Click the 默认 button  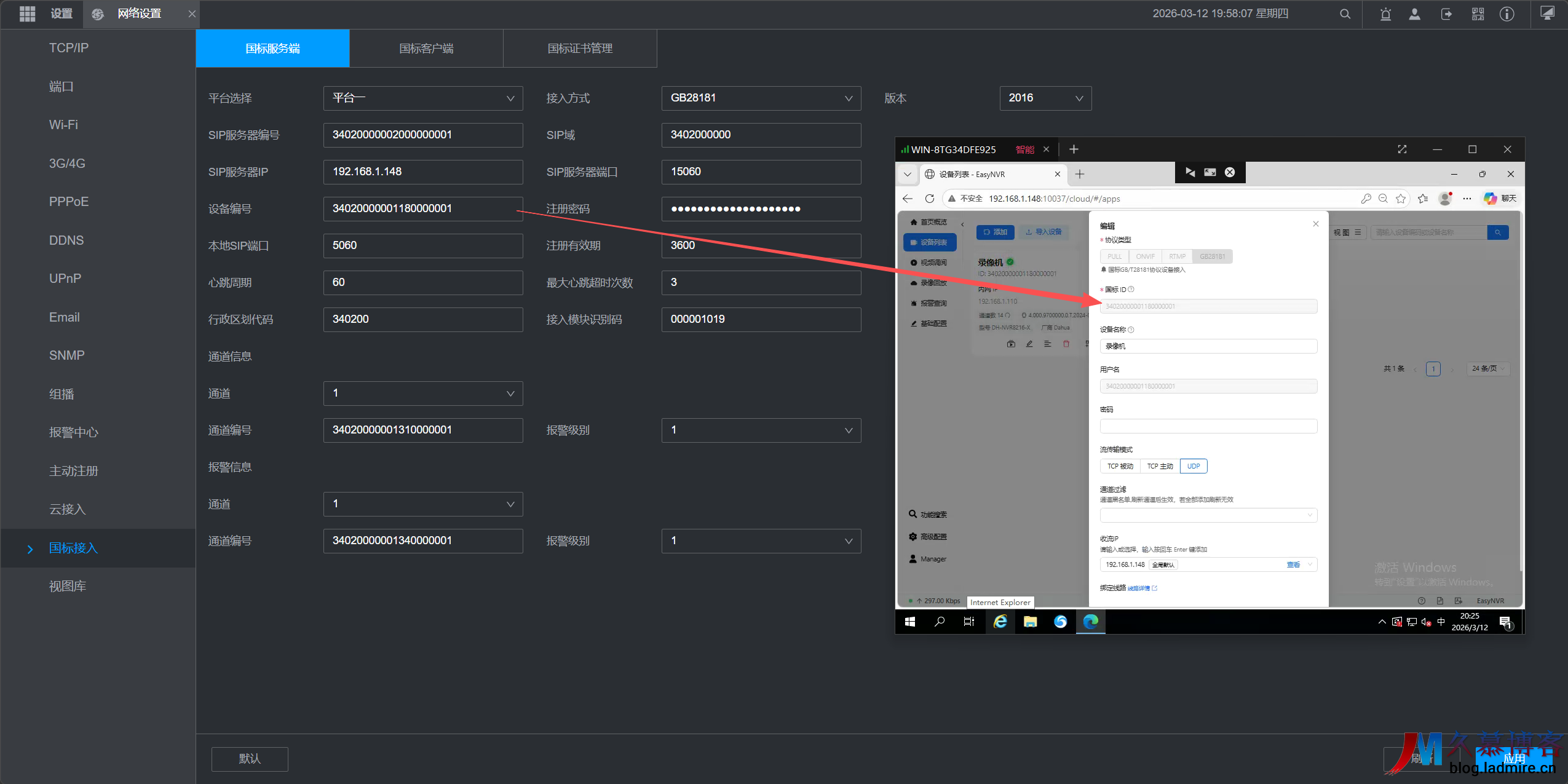250,759
